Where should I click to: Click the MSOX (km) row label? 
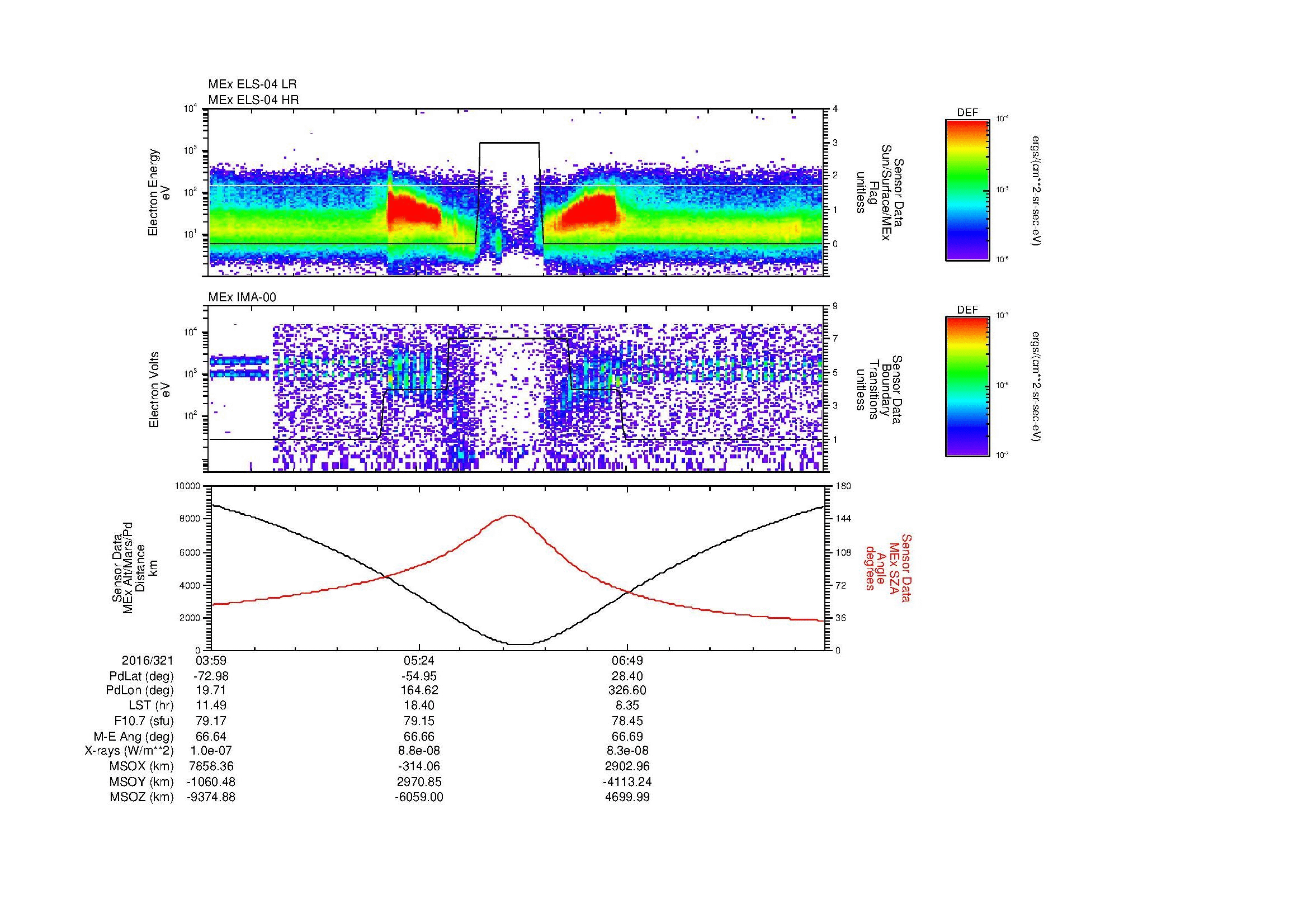coord(141,766)
